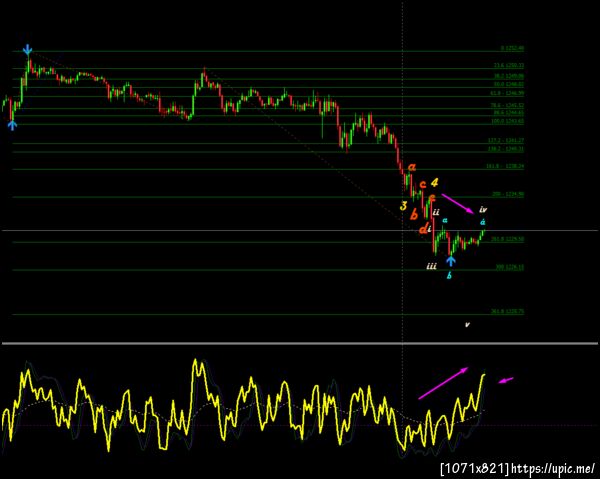The width and height of the screenshot is (600, 479).
Task: Click the orange d wave label
Action: 423,229
